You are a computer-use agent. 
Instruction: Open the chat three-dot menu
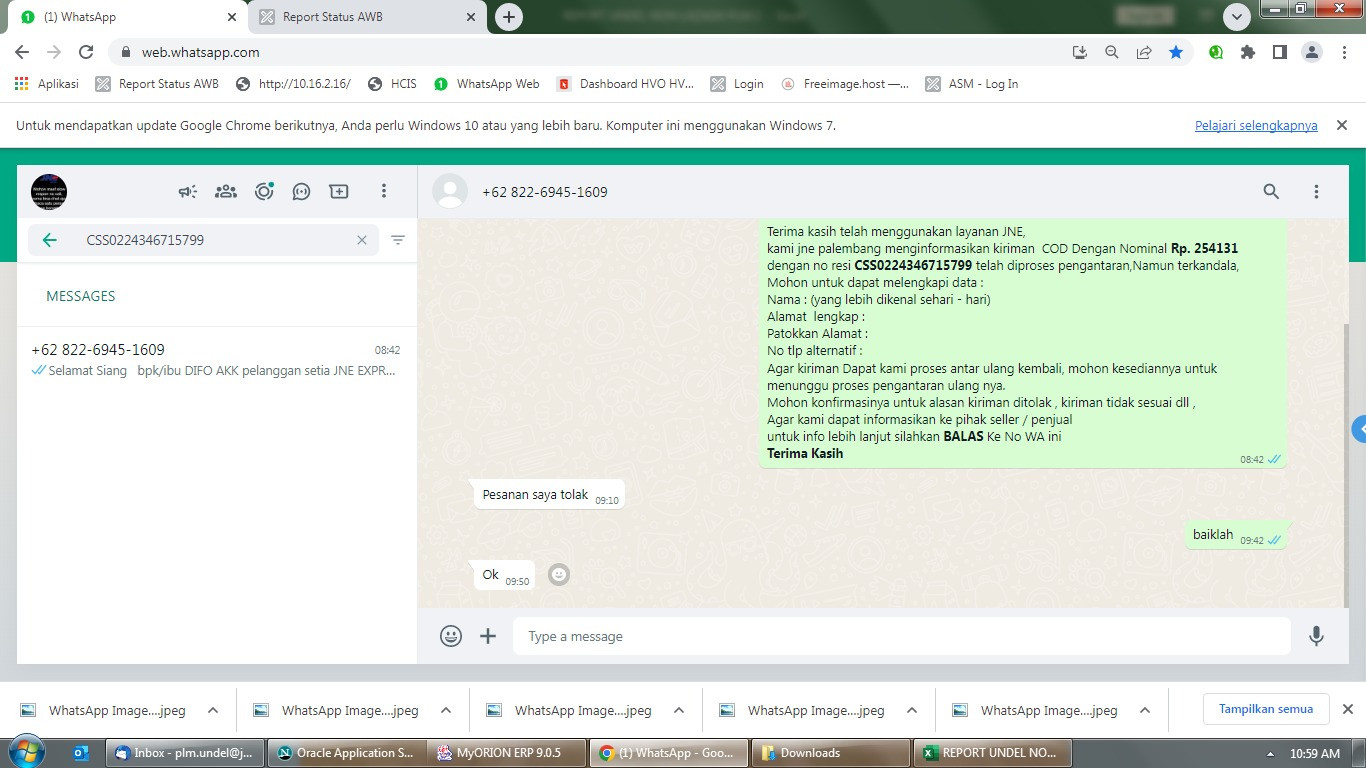pos(1316,191)
